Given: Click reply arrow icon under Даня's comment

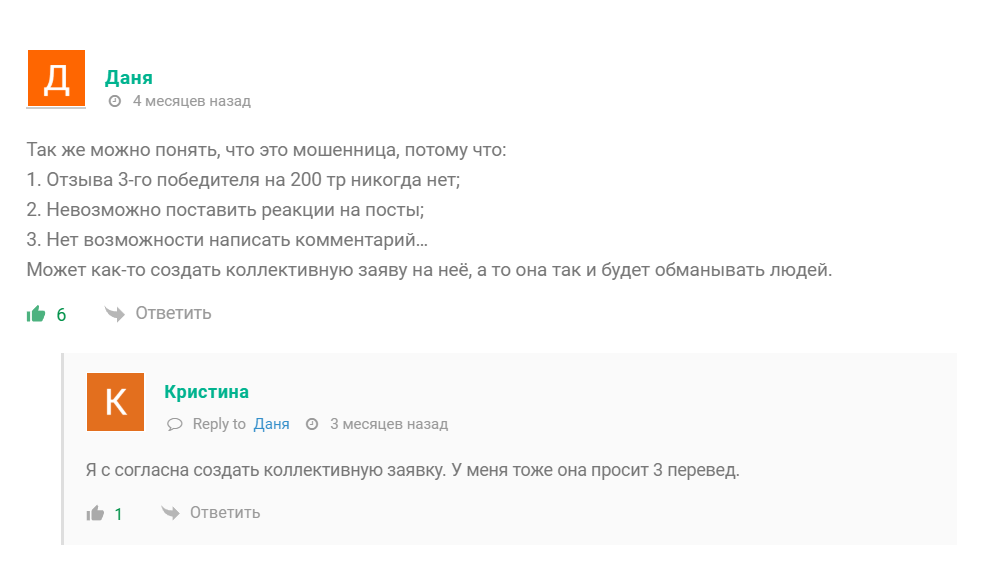Looking at the screenshot, I should 115,313.
